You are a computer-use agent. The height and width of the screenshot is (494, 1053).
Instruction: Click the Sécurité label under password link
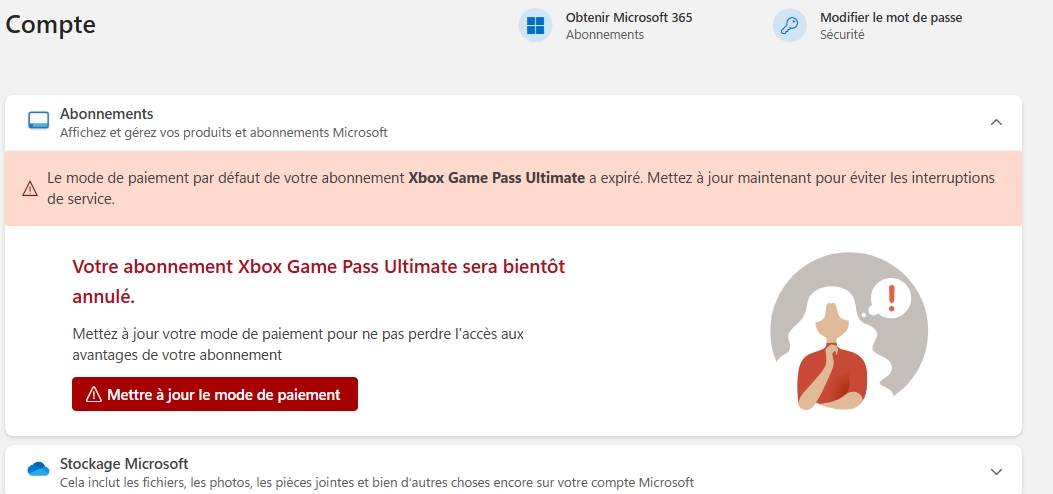(841, 35)
